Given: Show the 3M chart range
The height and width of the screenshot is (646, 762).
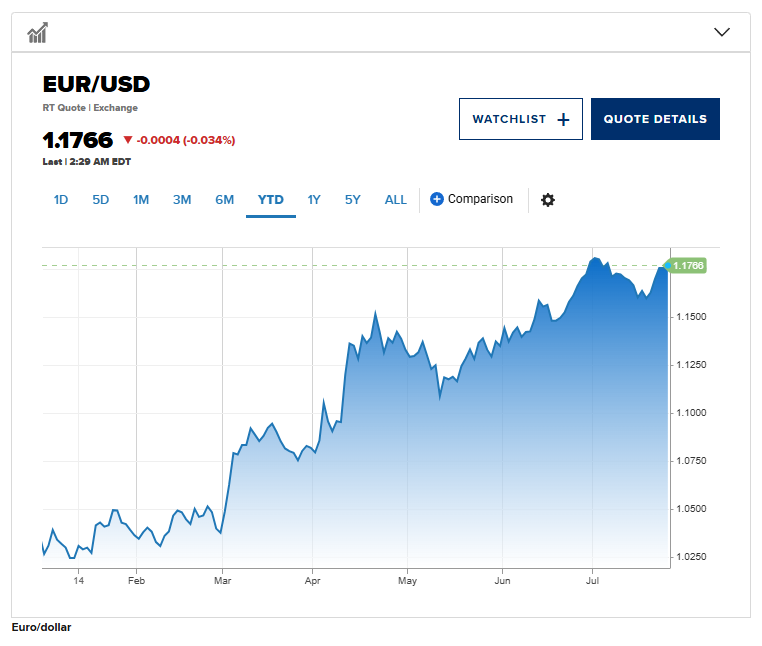Looking at the screenshot, I should click(182, 199).
